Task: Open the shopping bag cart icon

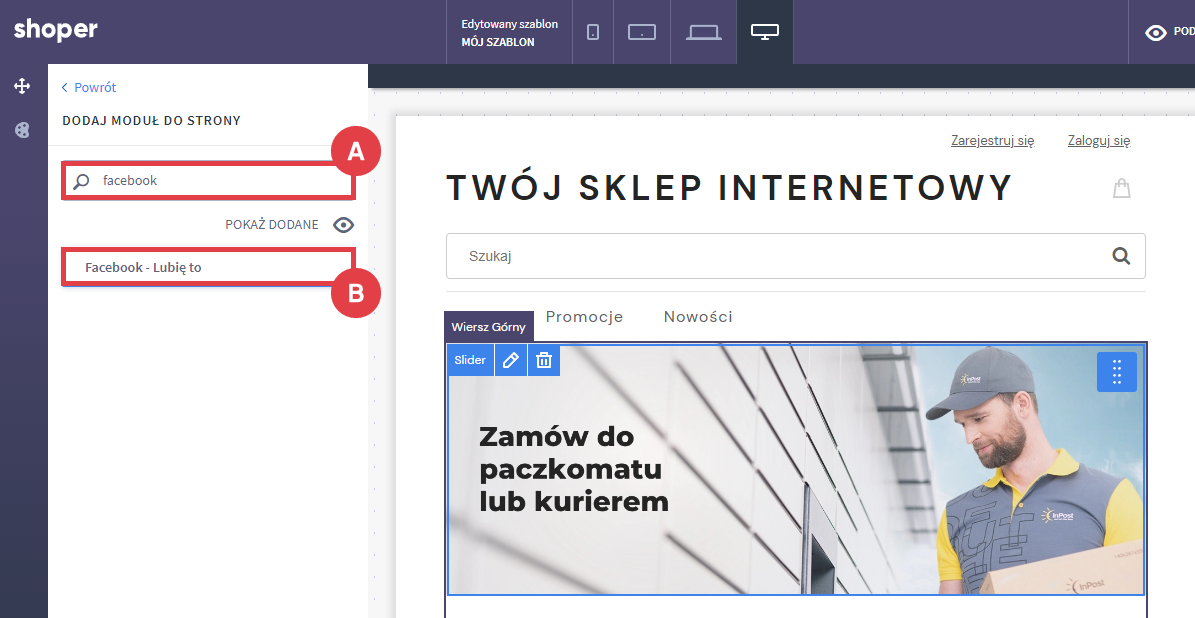Action: tap(1122, 188)
